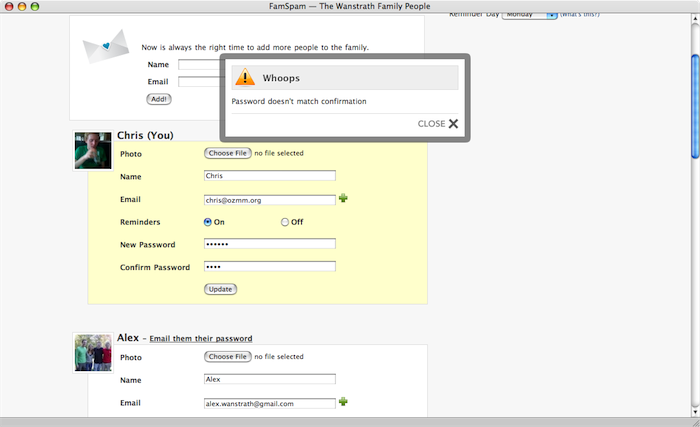Click green plus icon next to Chris's email
Image resolution: width=700 pixels, height=427 pixels.
tap(343, 199)
